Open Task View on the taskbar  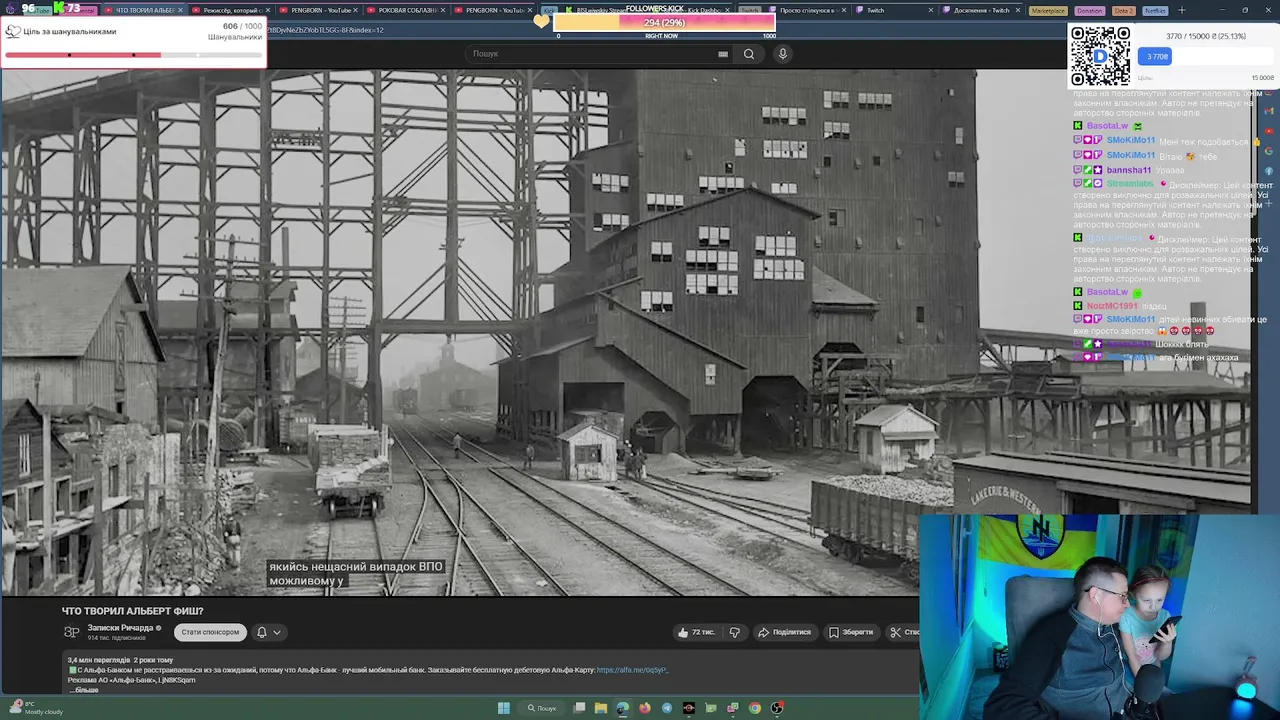click(579, 708)
